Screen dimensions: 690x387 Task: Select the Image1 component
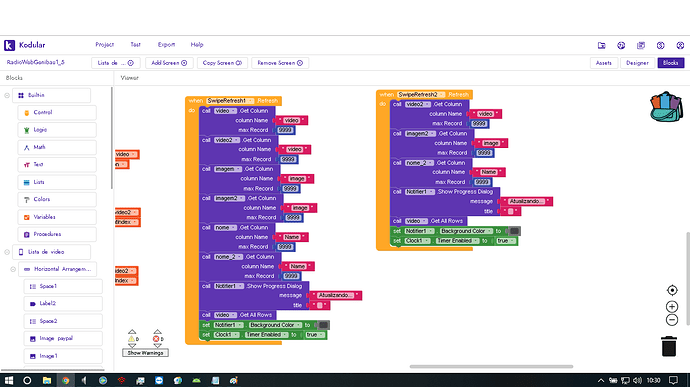click(63, 356)
